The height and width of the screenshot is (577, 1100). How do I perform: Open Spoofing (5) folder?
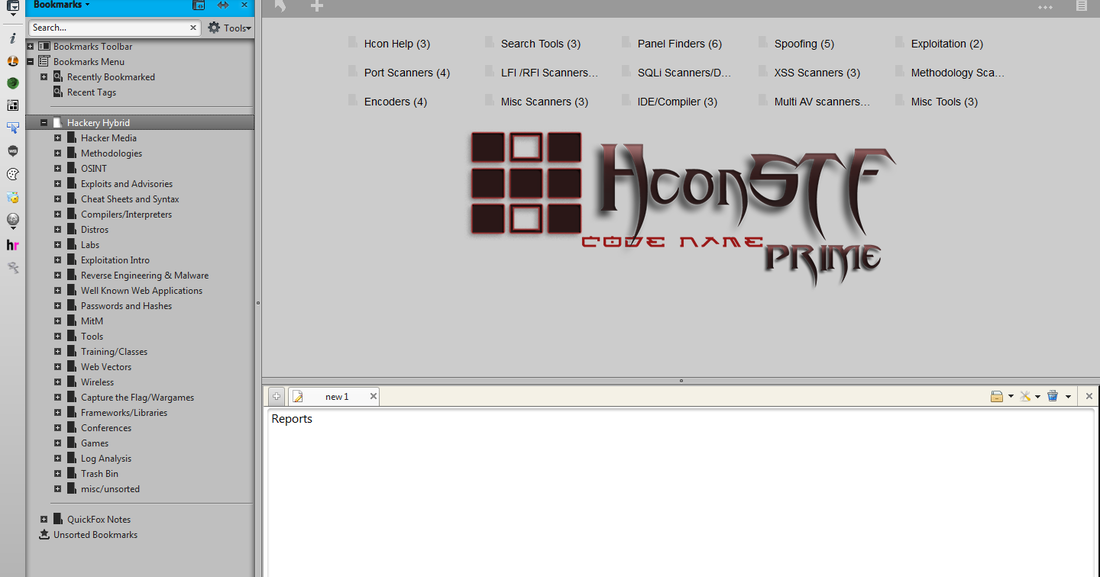797,44
